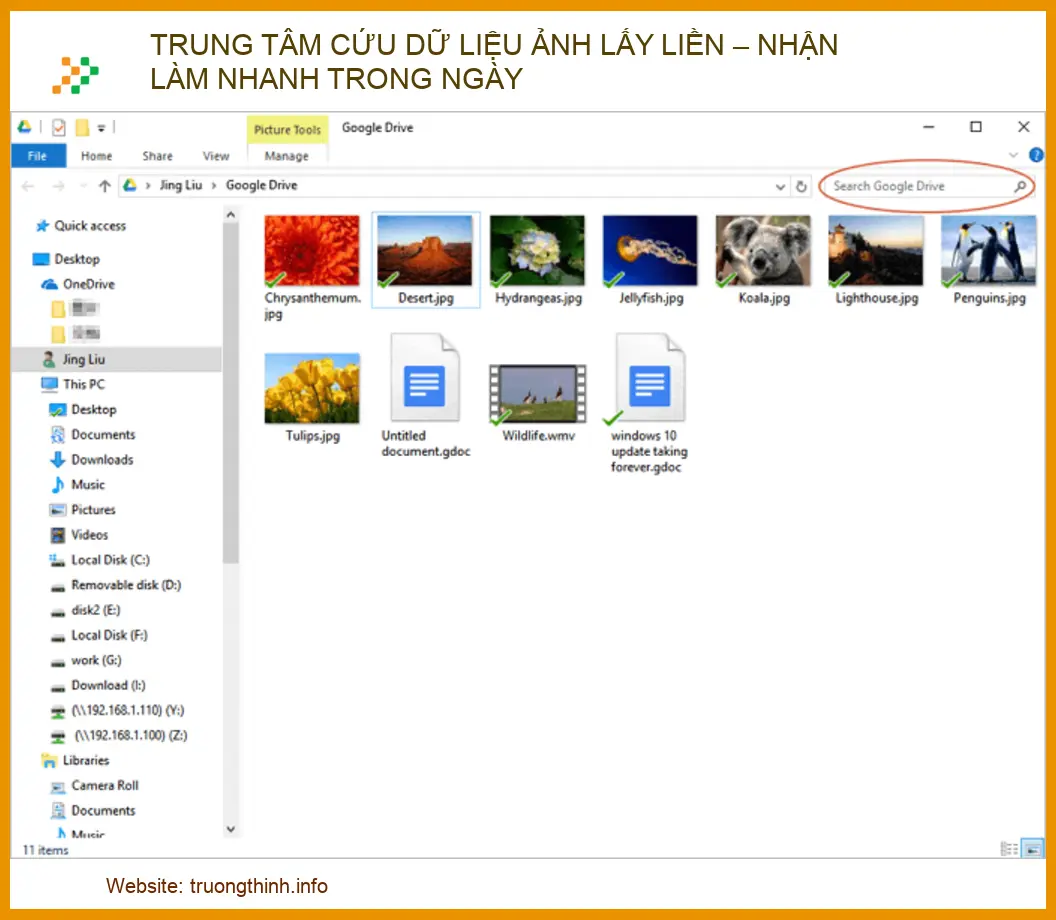Click Jing Liu in the address path
1056x920 pixels.
pyautogui.click(x=181, y=185)
